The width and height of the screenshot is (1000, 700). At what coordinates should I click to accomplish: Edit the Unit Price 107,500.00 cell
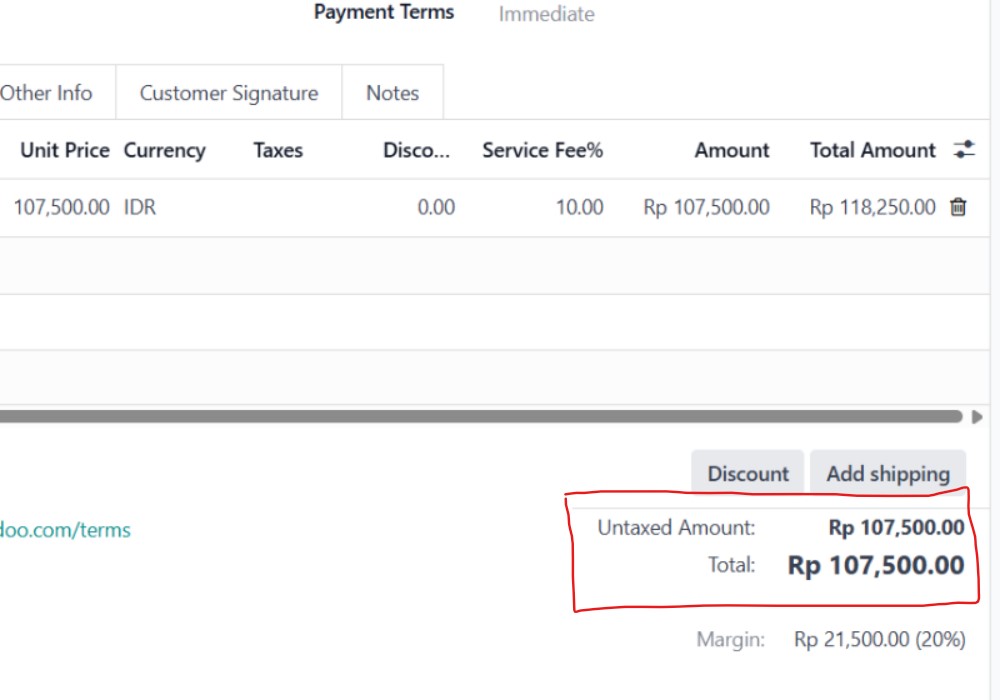[x=61, y=207]
